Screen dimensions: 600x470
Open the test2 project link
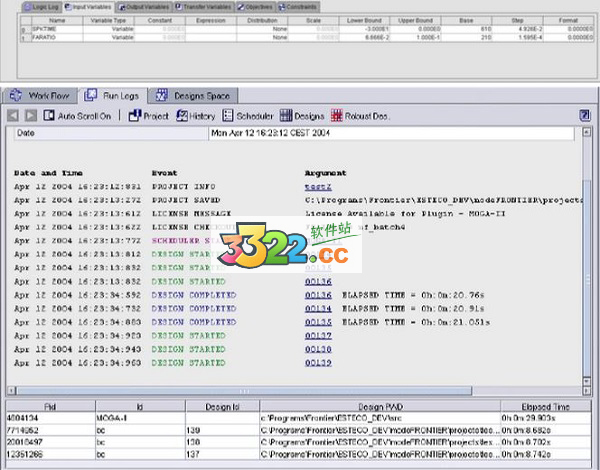pyautogui.click(x=317, y=186)
